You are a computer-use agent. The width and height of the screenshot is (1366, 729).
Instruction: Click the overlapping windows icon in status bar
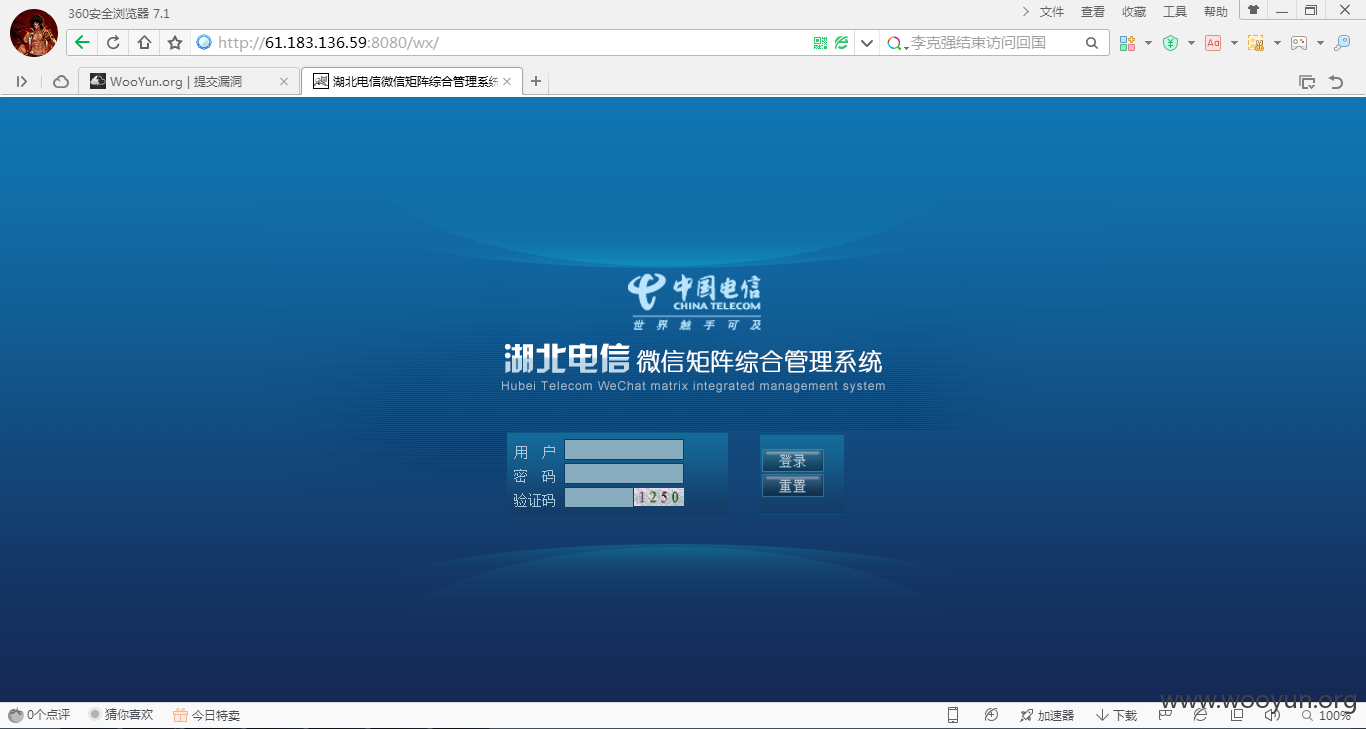tap(1237, 715)
